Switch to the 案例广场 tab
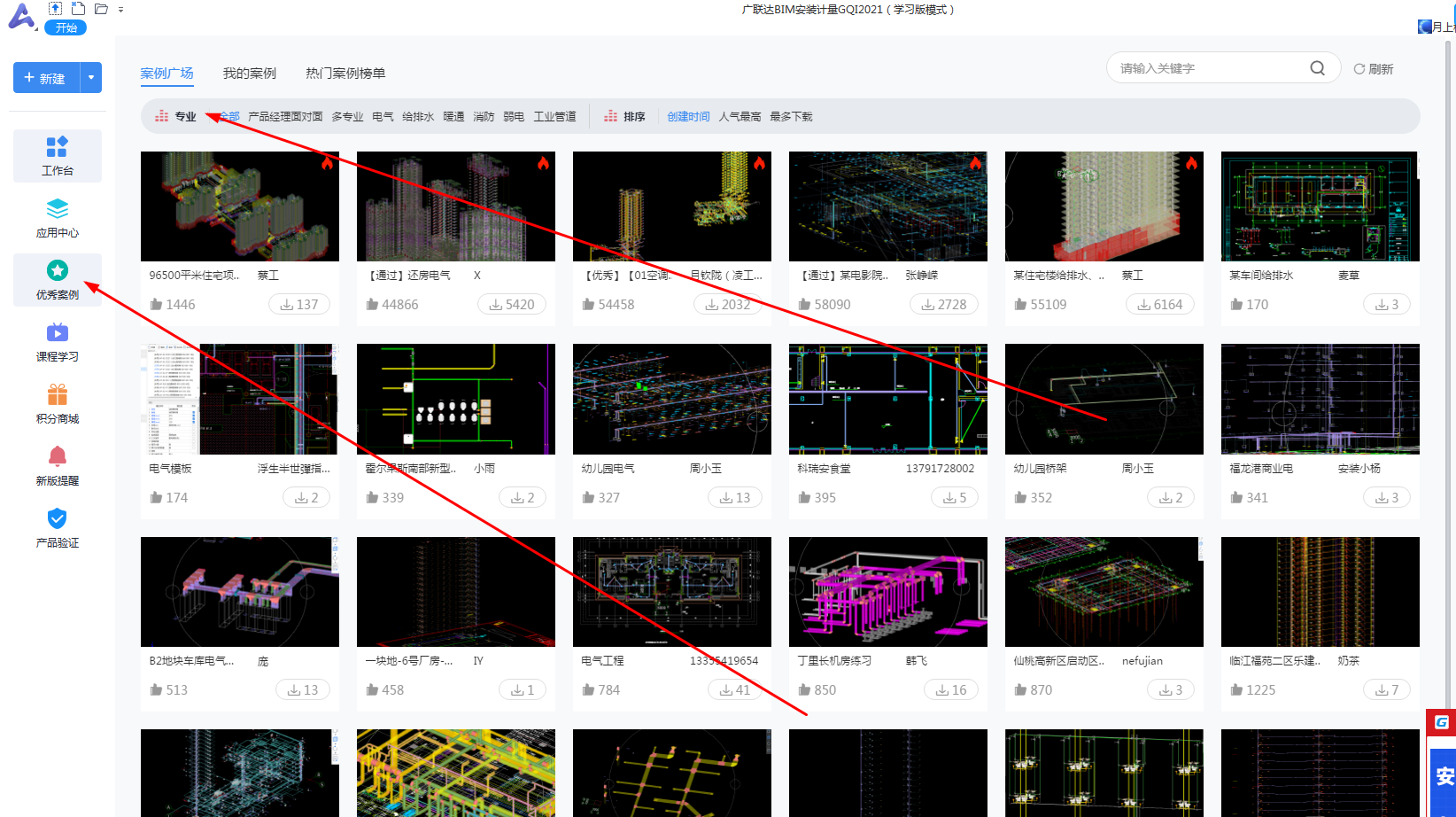This screenshot has height=817, width=1456. tap(167, 74)
